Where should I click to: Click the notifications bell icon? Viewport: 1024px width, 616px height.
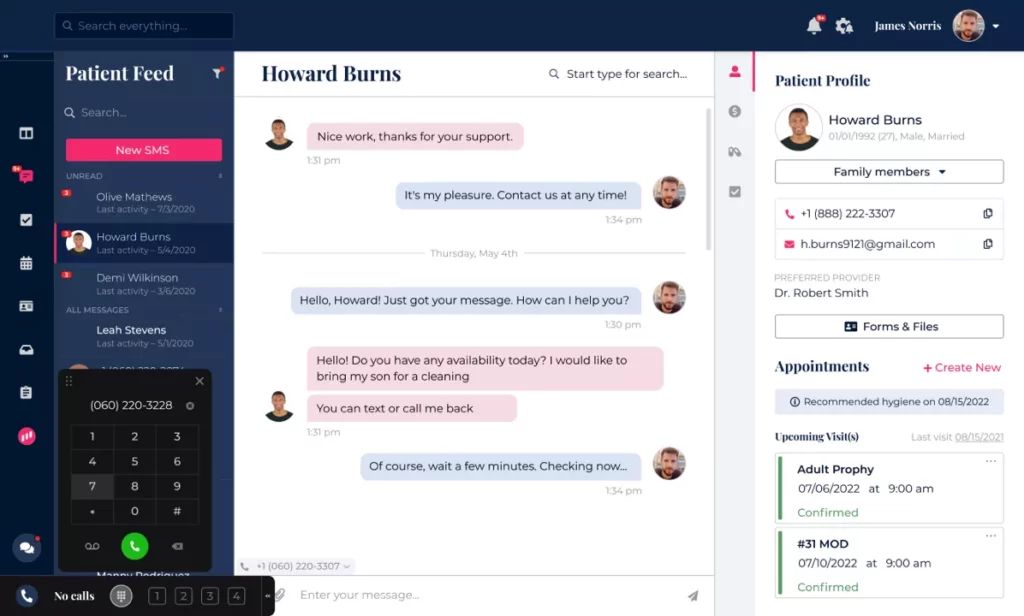coord(814,26)
